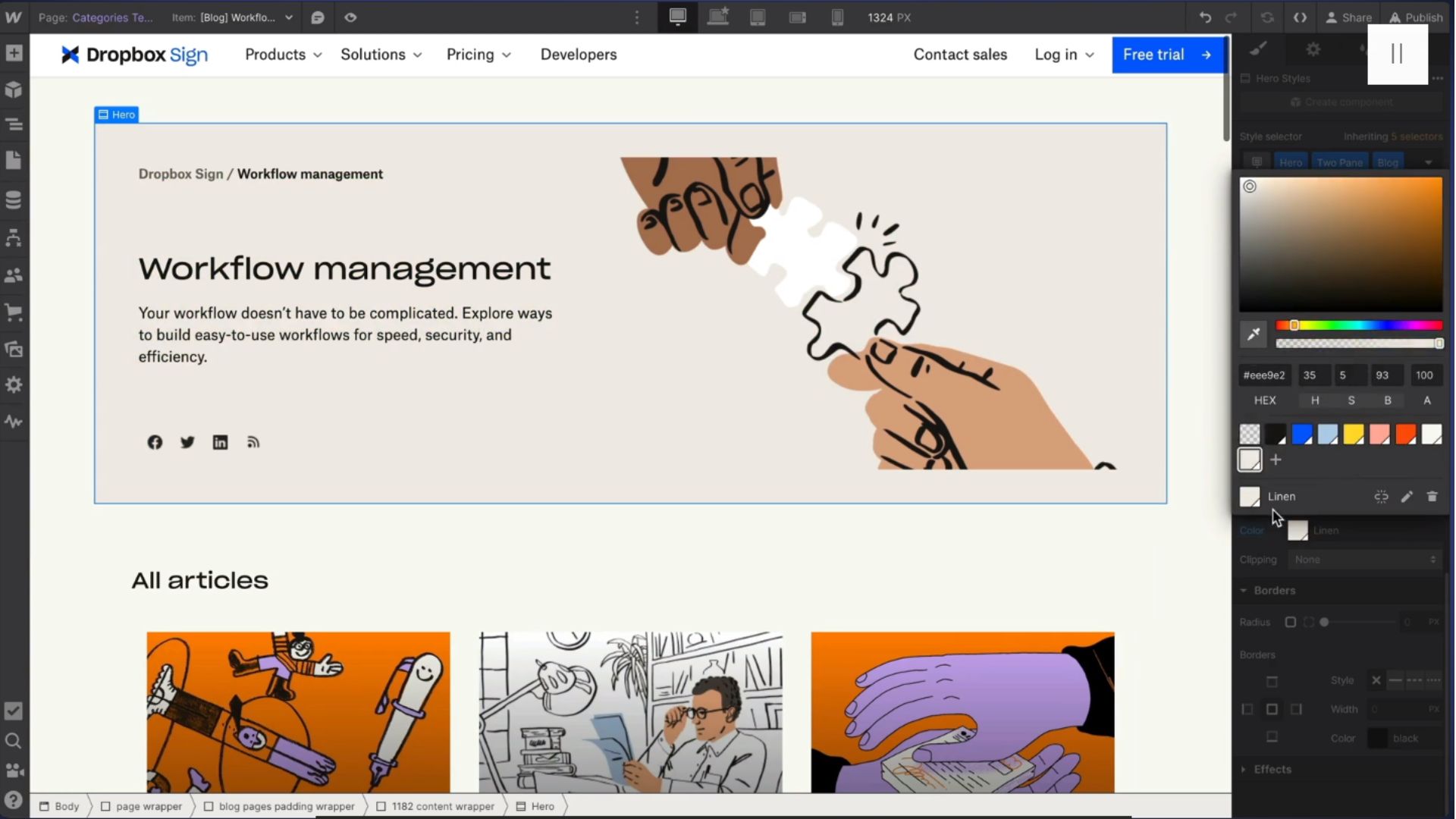Image resolution: width=1456 pixels, height=819 pixels.
Task: Open the CMS collections panel
Action: [14, 200]
